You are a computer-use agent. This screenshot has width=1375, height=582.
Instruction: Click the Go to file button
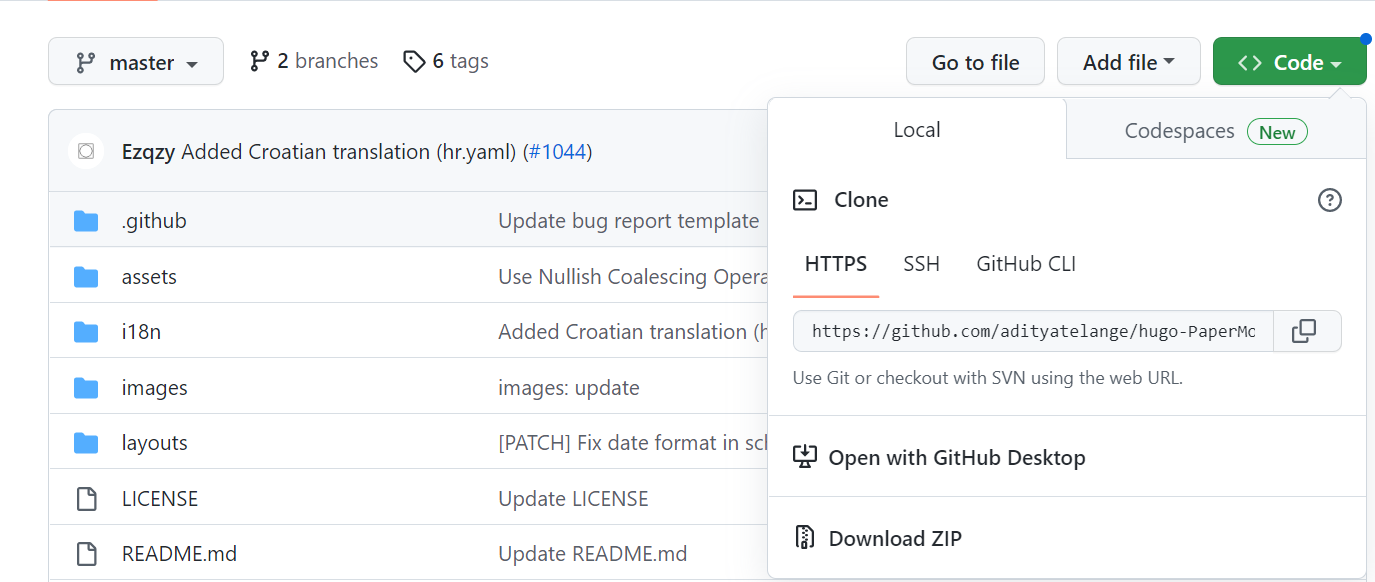point(975,62)
